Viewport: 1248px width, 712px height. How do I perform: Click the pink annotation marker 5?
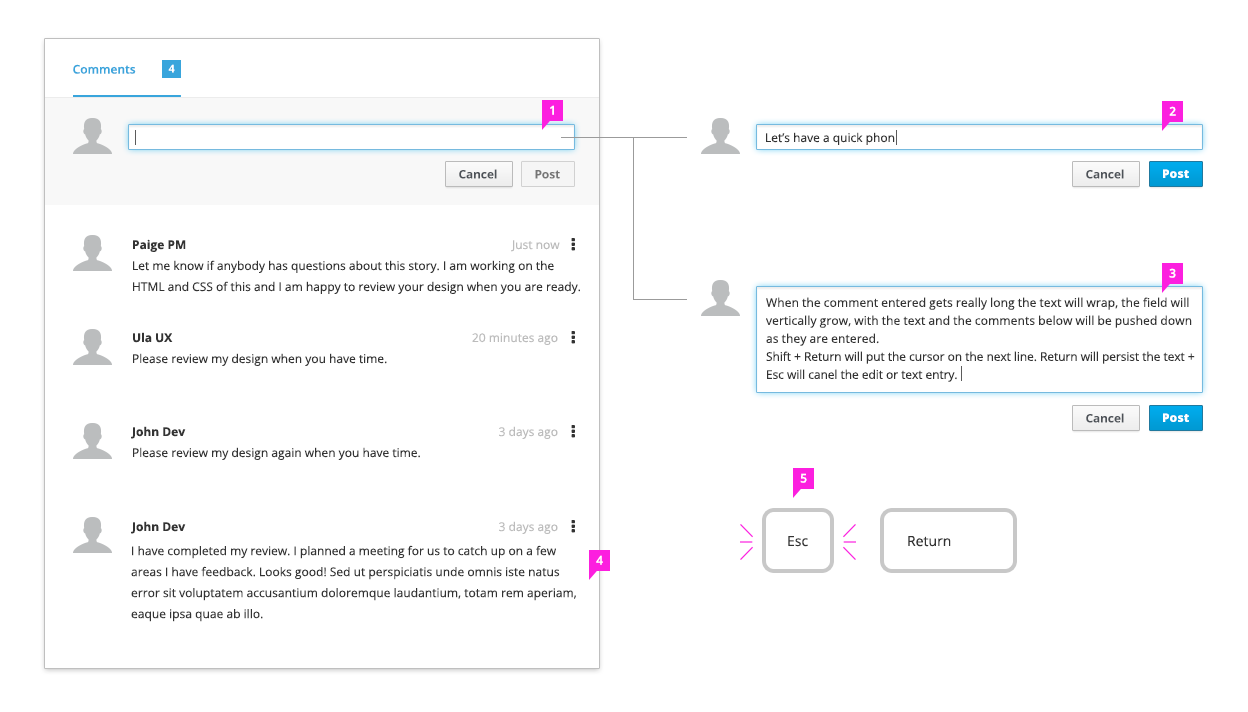(803, 480)
